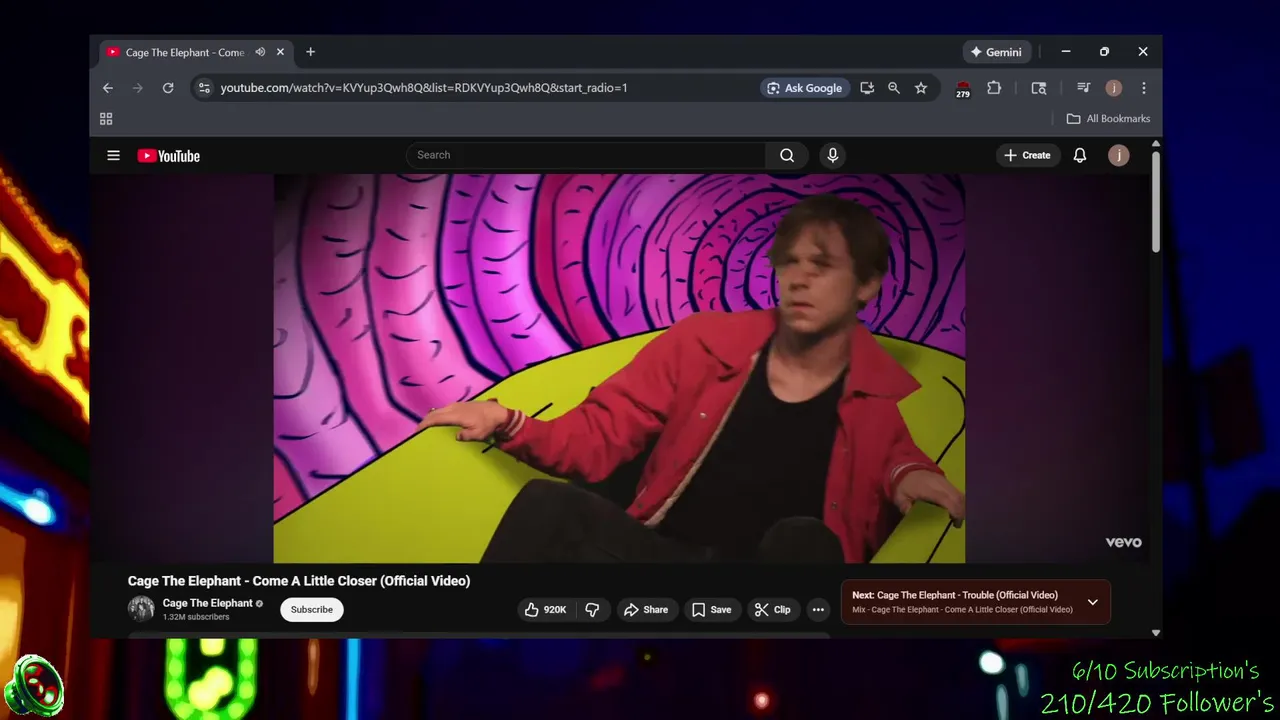1280x720 pixels.
Task: Click Cage The Elephant channel name
Action: [x=207, y=603]
